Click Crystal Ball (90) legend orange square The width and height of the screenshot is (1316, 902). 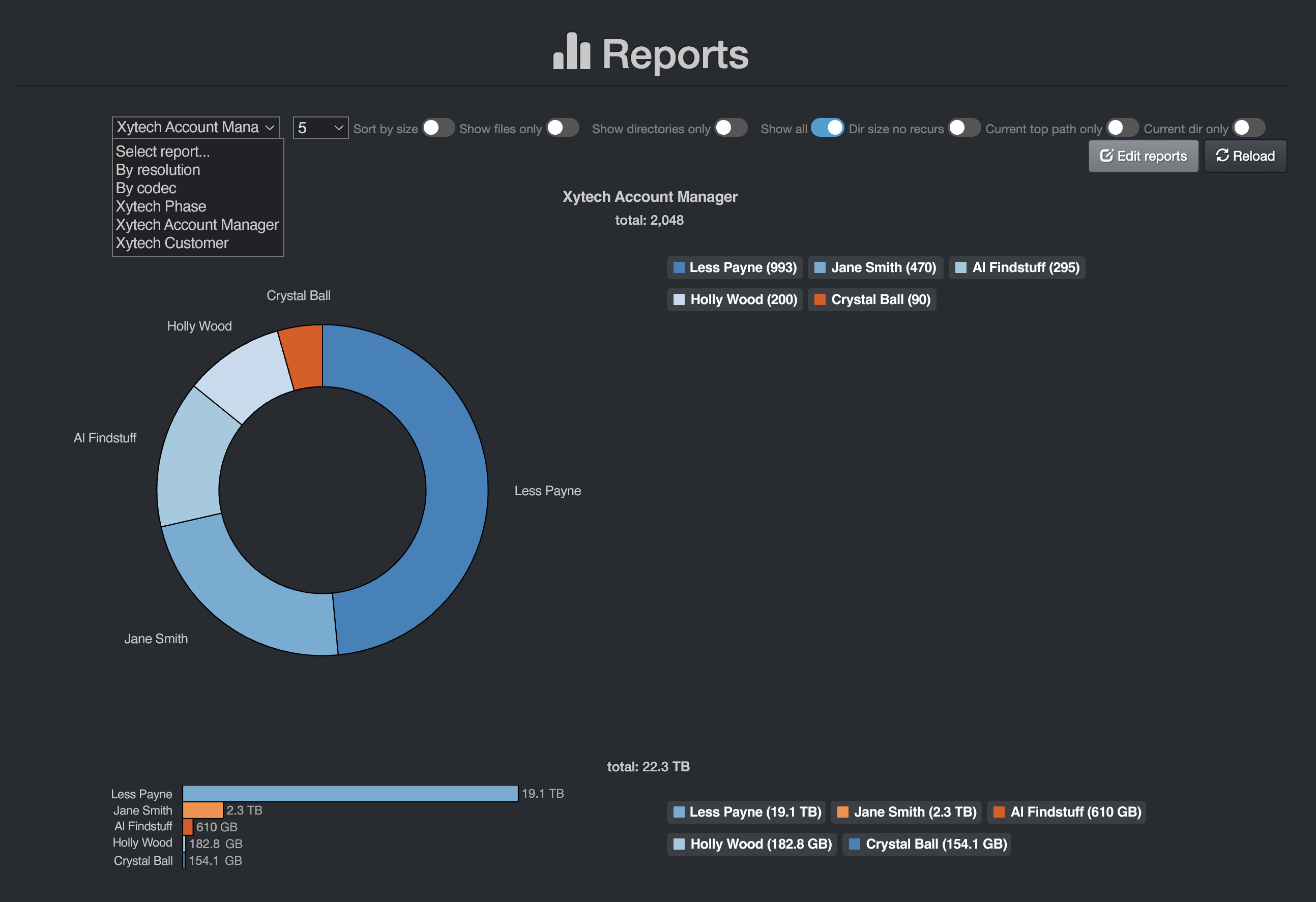tap(820, 300)
